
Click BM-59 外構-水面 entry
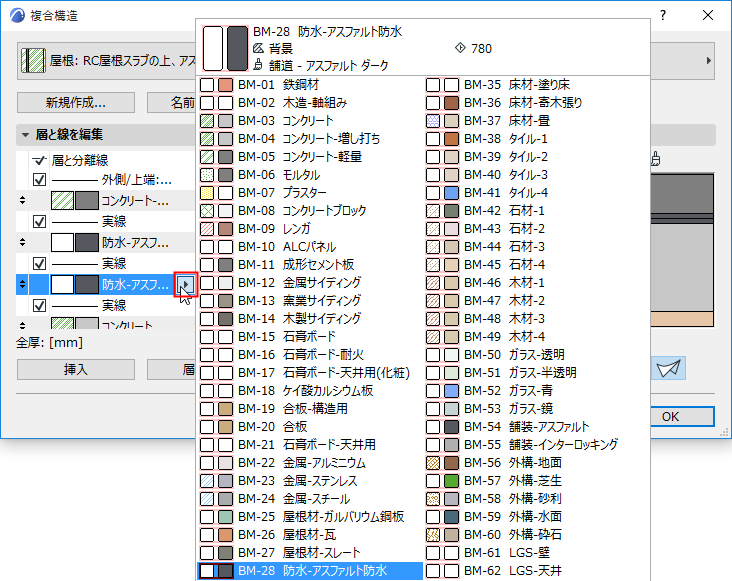[x=536, y=517]
